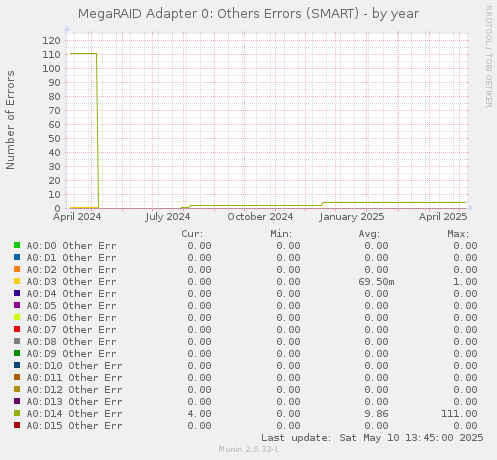Click the 'January 2025' x-axis label
The image size is (497, 460).
(x=352, y=217)
